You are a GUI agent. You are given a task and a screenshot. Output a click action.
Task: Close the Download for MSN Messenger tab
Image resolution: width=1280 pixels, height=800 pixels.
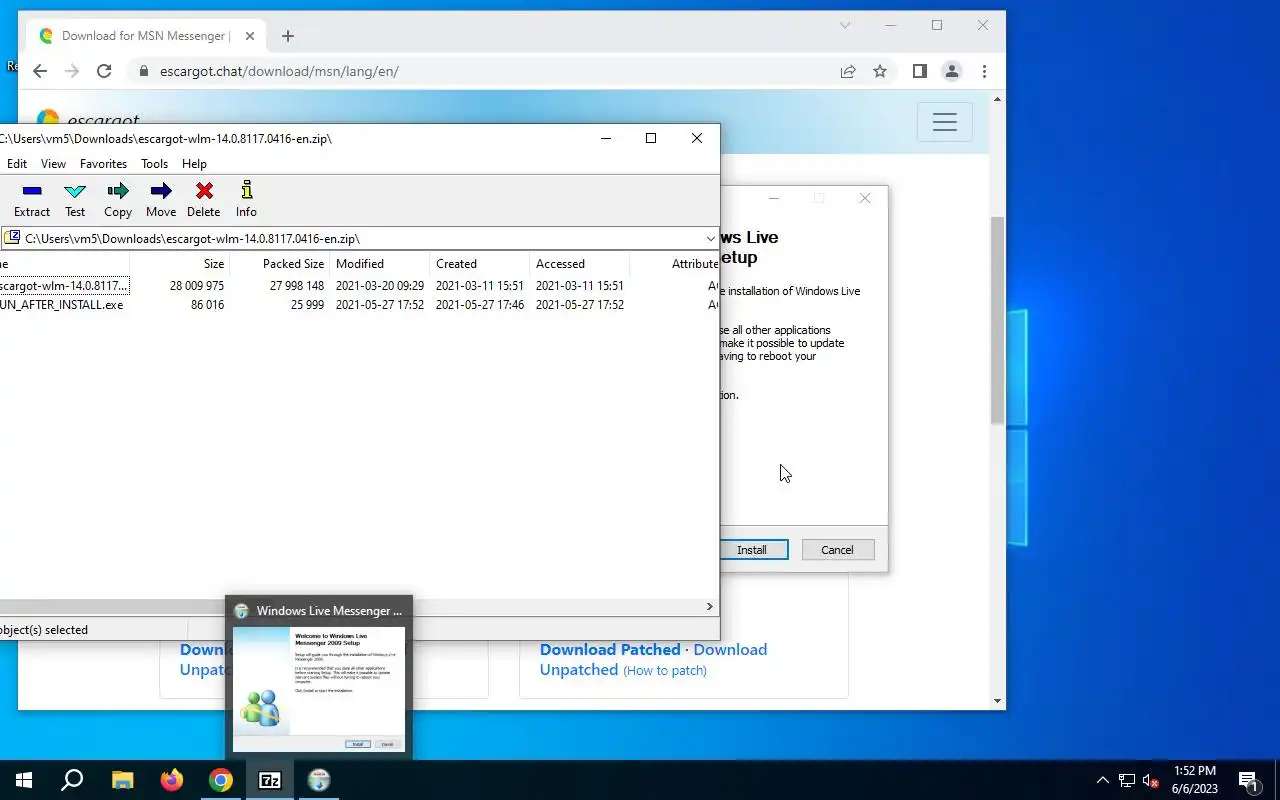[250, 36]
